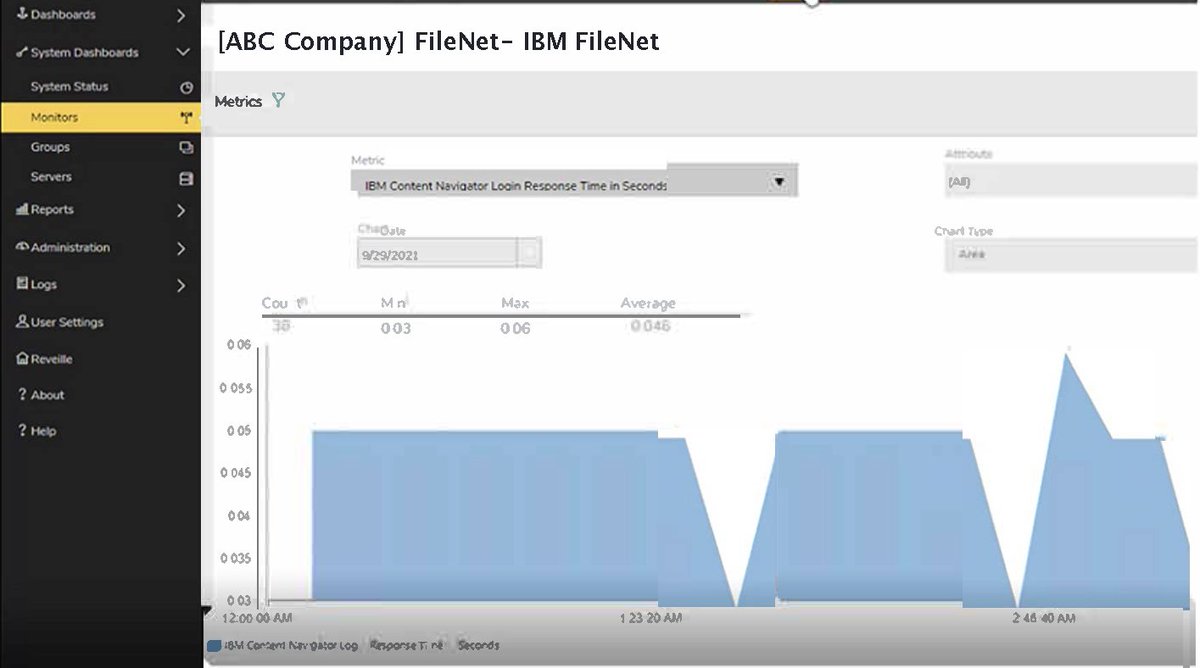Click the System Dashboards wrench icon
This screenshot has height=668, width=1200.
tap(22, 52)
